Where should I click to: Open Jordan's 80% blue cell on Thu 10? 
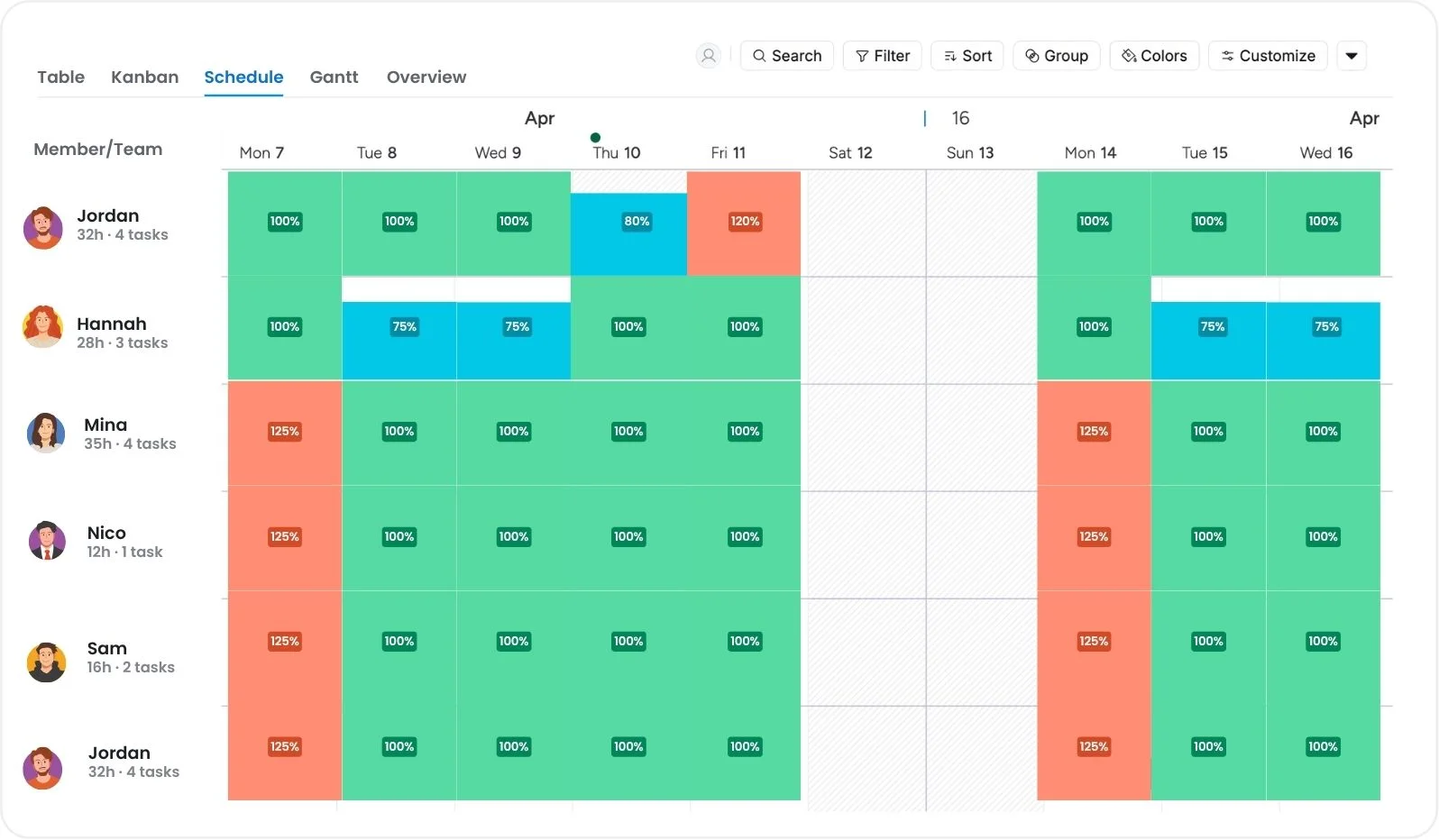click(628, 234)
